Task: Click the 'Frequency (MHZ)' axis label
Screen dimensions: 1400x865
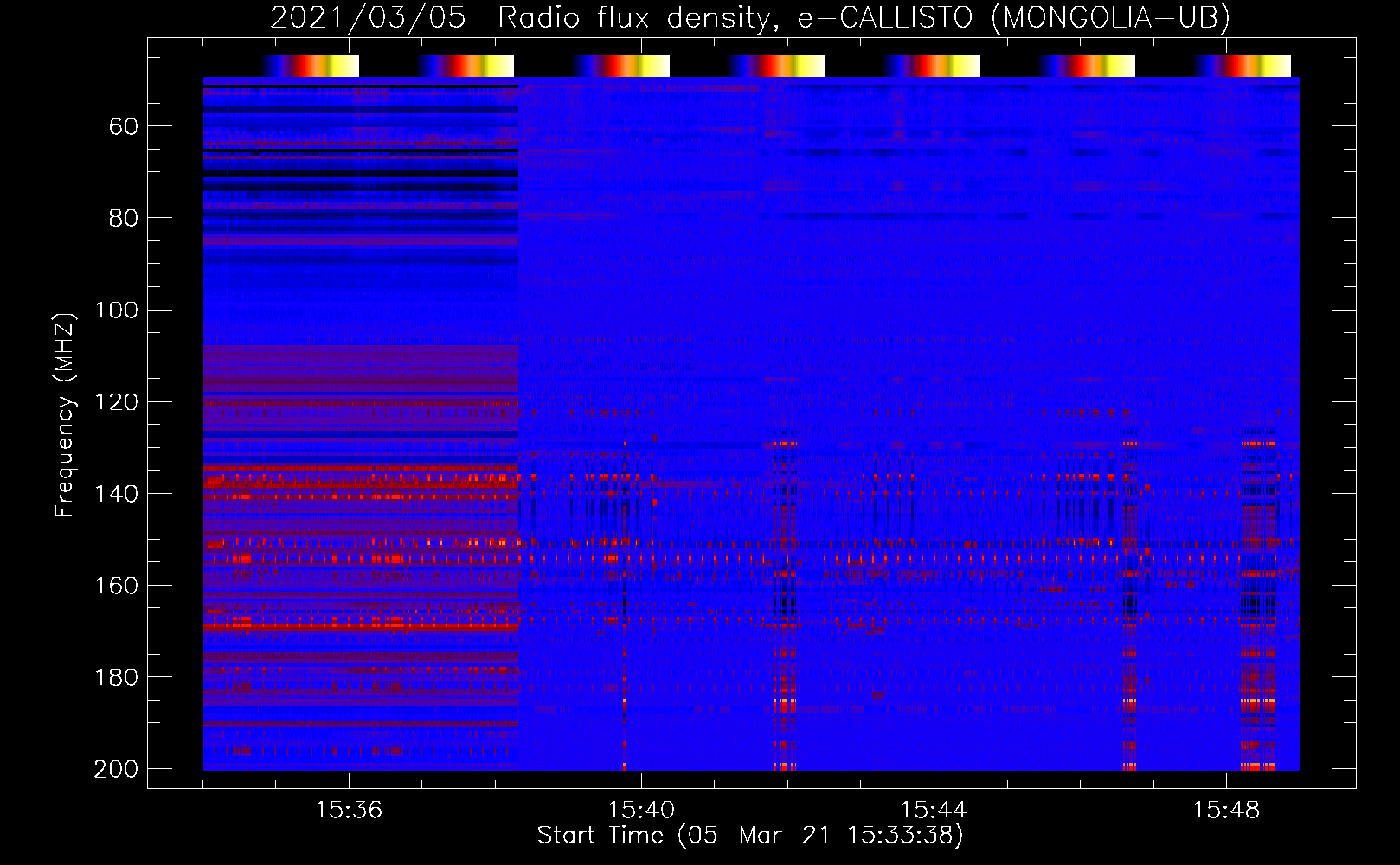Action: click(65, 414)
